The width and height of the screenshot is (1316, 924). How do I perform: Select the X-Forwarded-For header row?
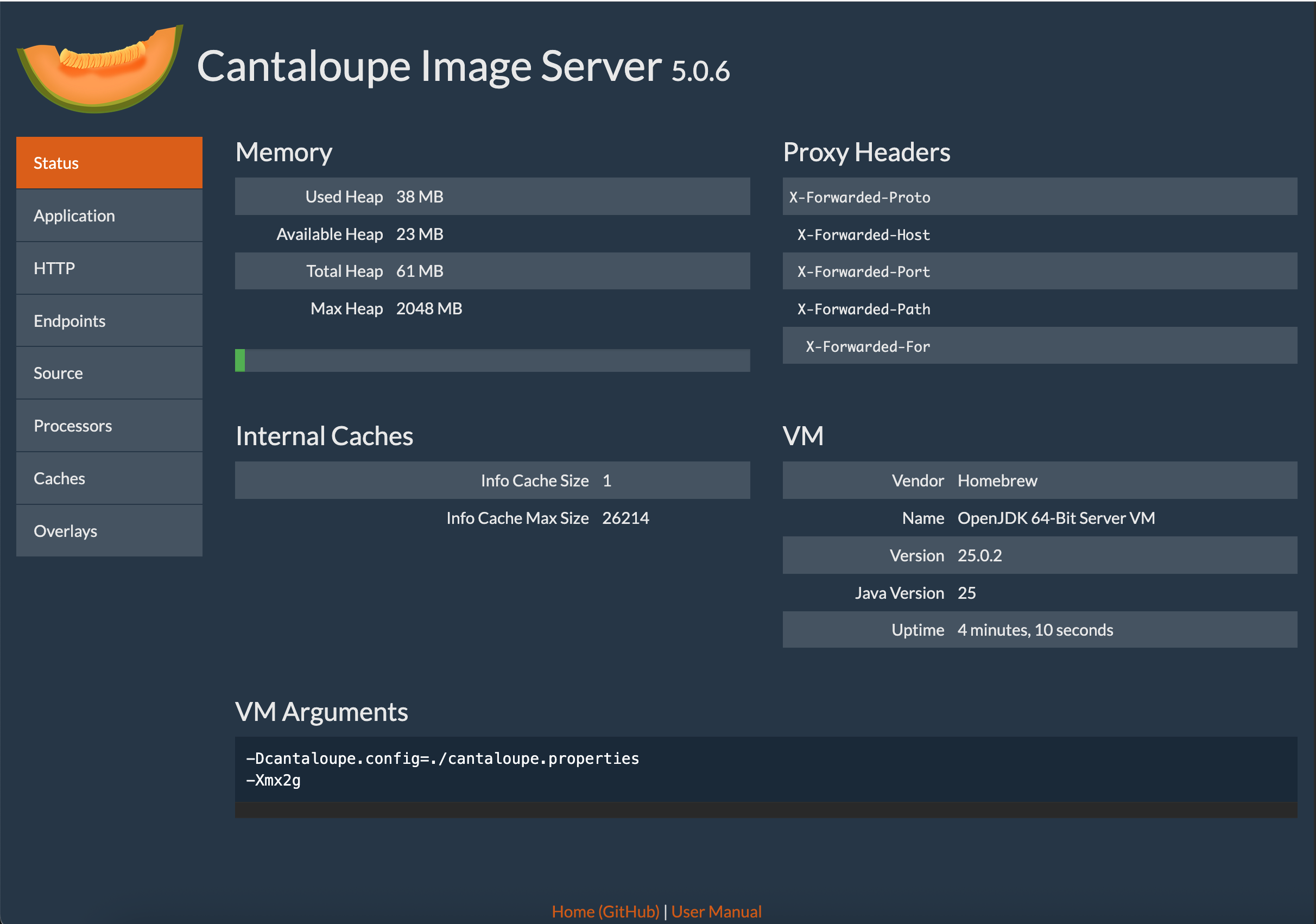[x=1040, y=346]
